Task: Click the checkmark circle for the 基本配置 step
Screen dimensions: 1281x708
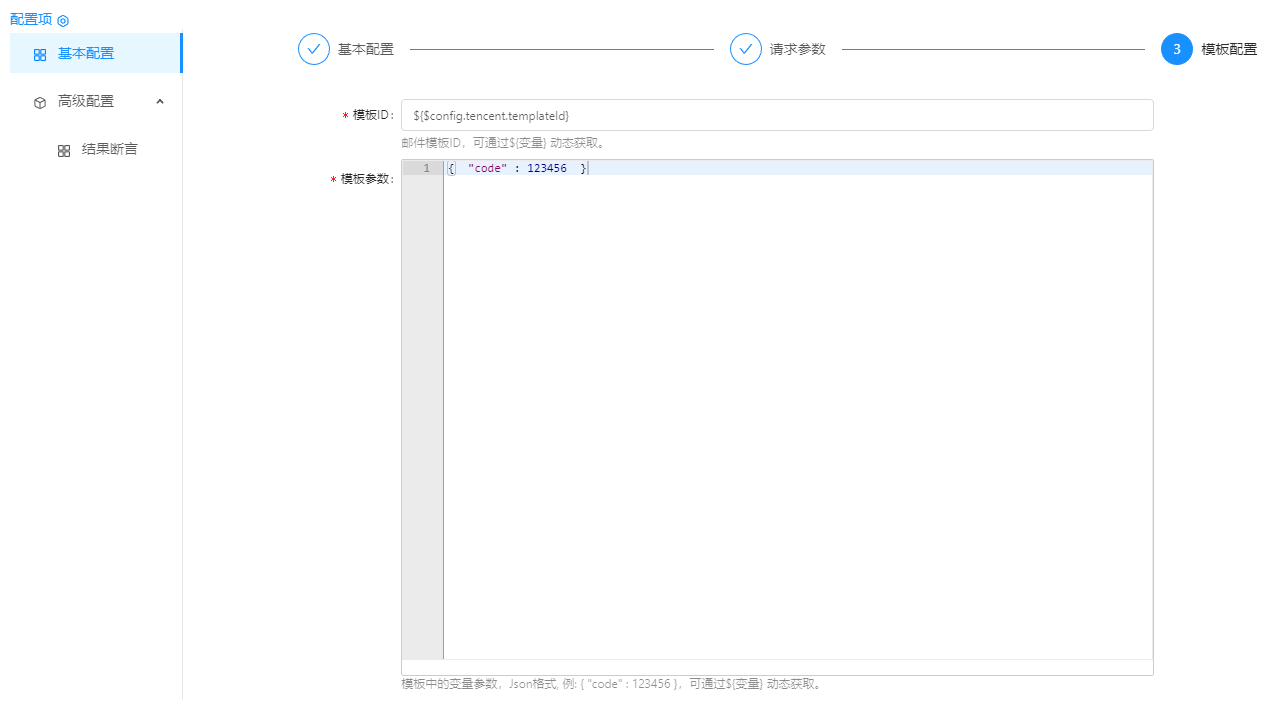Action: (x=314, y=49)
